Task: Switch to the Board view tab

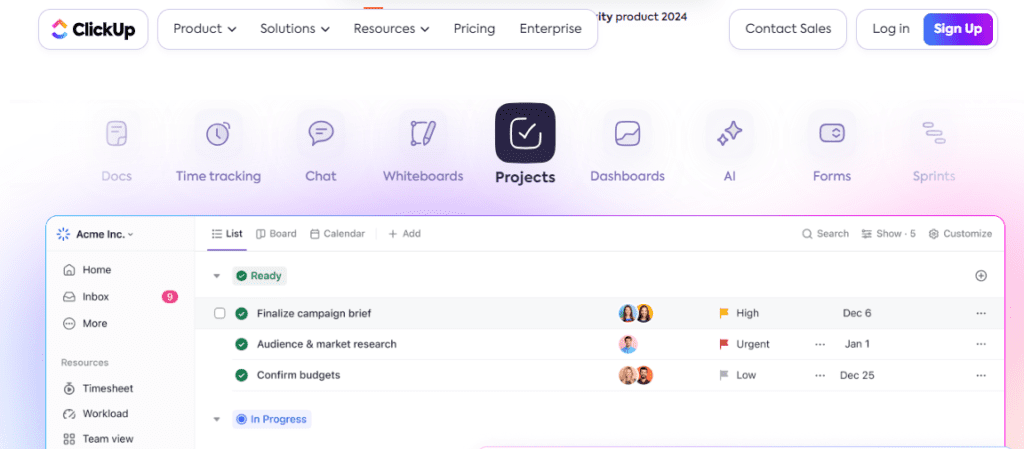Action: [276, 234]
